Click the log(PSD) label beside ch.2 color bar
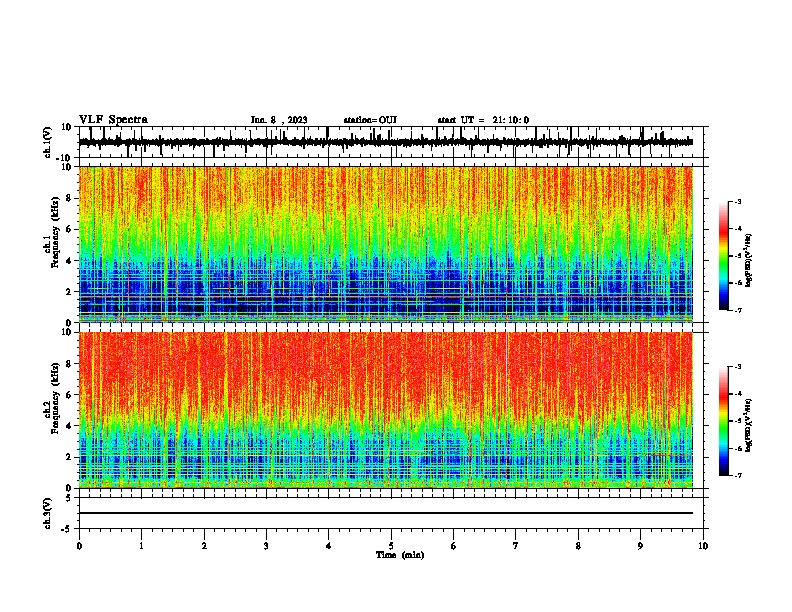Screen dimensions: 792x612 click(749, 426)
